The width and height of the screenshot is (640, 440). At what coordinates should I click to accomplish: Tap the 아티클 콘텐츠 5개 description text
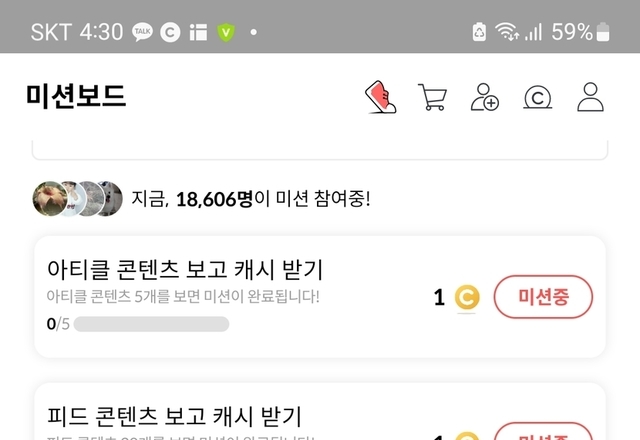click(183, 296)
